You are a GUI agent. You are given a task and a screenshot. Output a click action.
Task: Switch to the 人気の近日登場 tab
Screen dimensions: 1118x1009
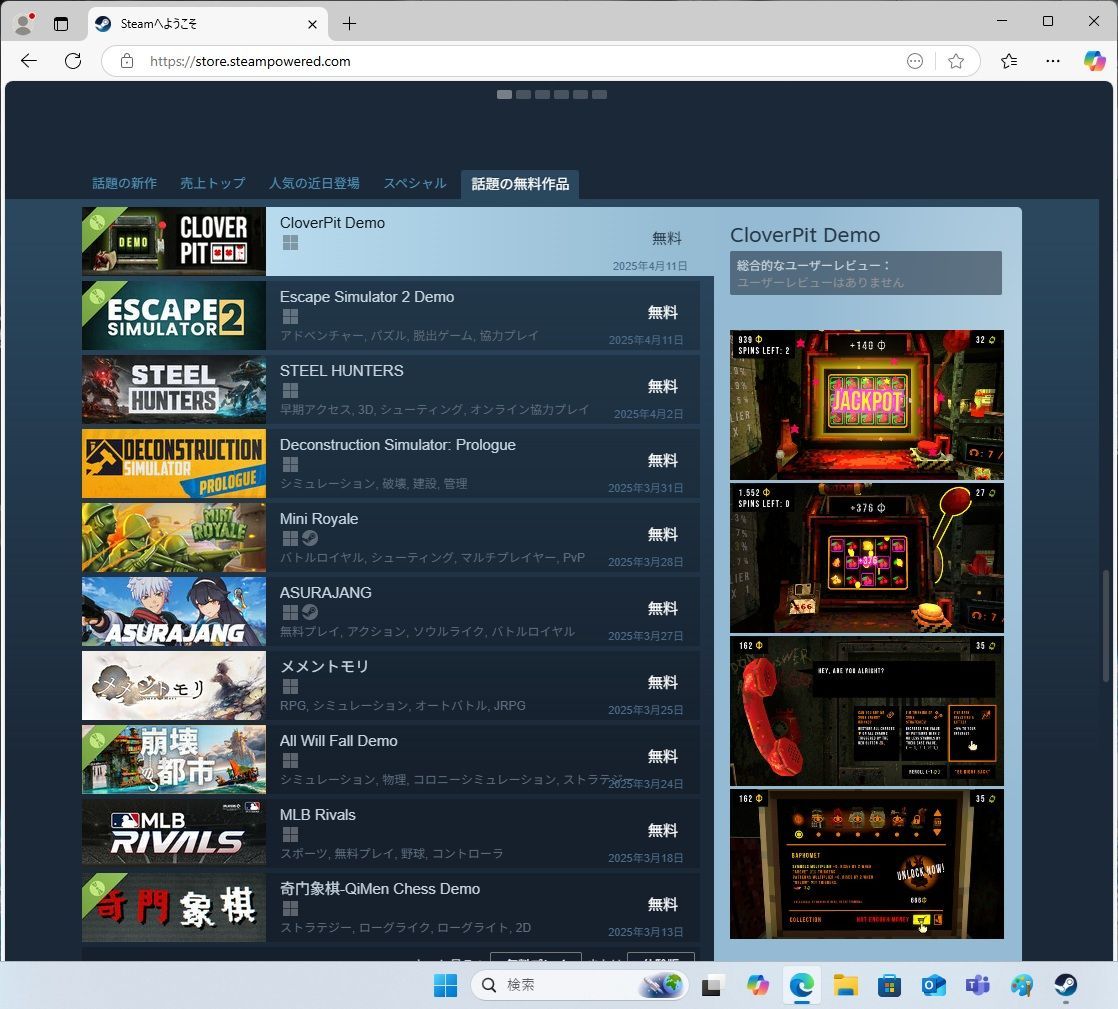(314, 183)
